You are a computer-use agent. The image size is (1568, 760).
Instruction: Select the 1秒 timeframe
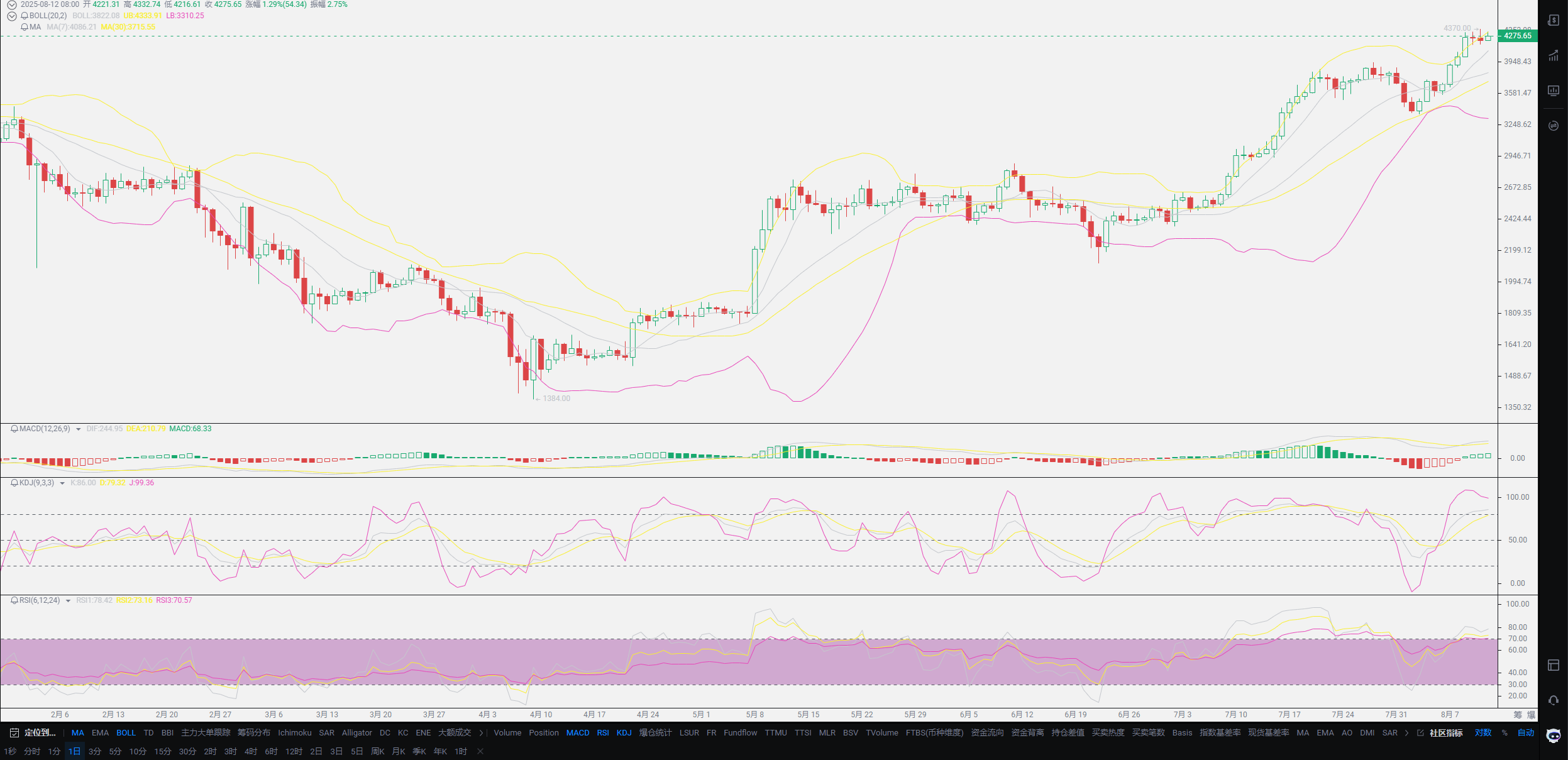pos(10,751)
